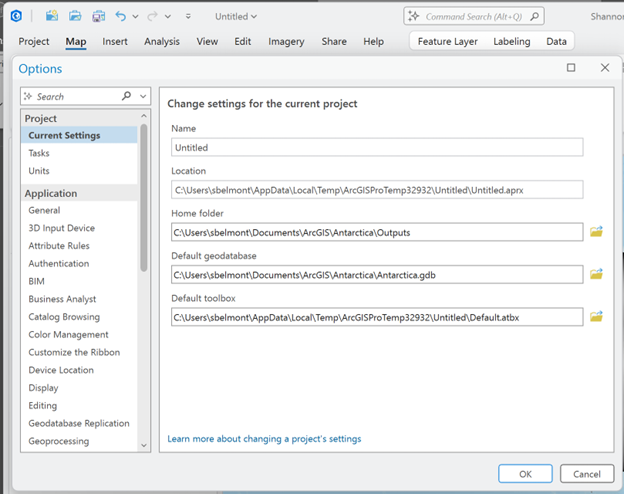Open the Feature Layer contextual tab
Screen dimensions: 624x494
[x=448, y=41]
